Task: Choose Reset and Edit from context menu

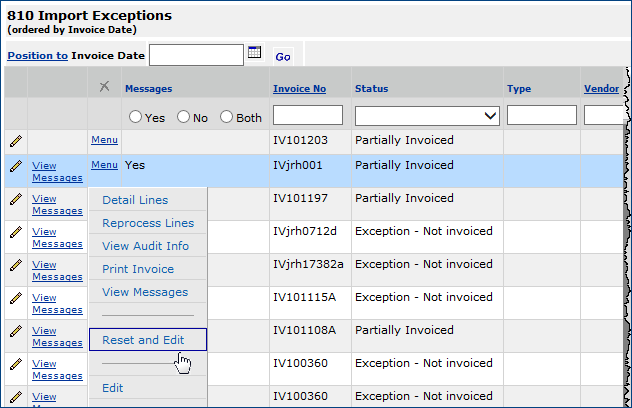Action: [143, 340]
